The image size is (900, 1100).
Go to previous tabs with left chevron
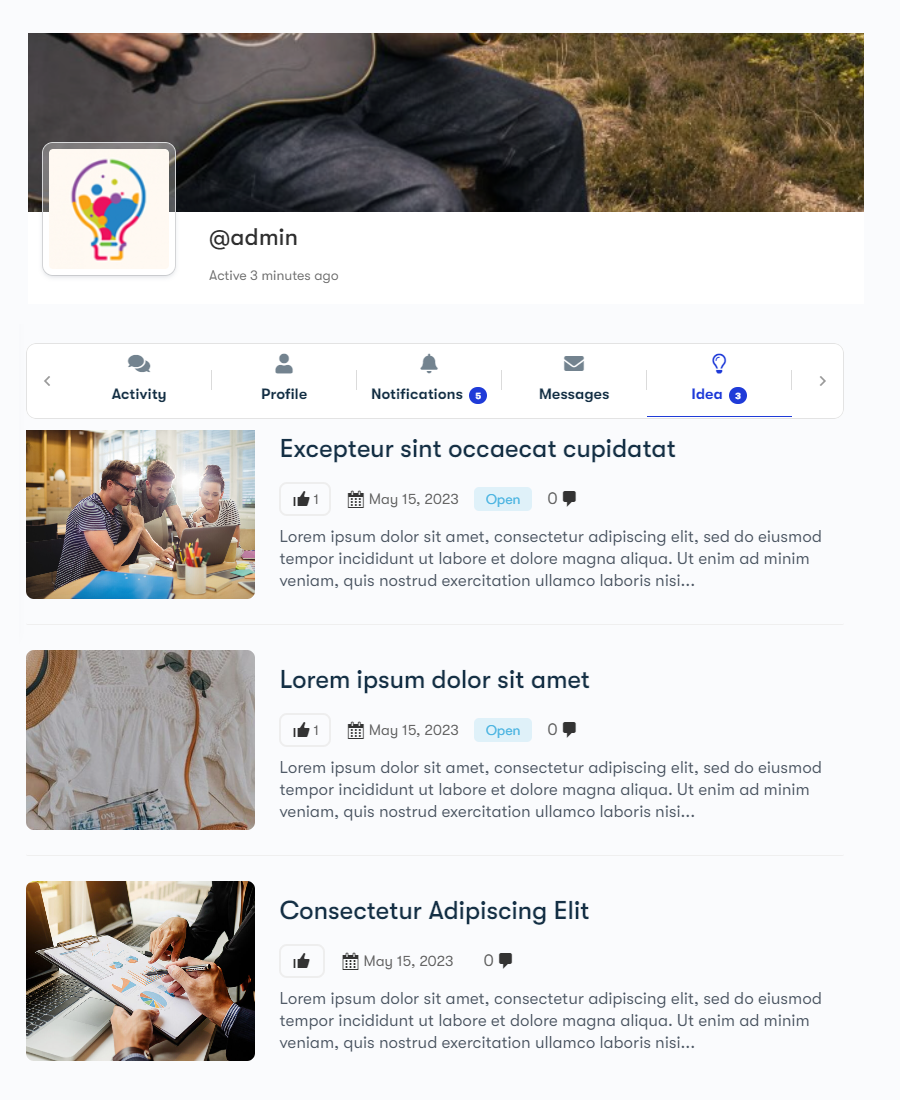47,381
